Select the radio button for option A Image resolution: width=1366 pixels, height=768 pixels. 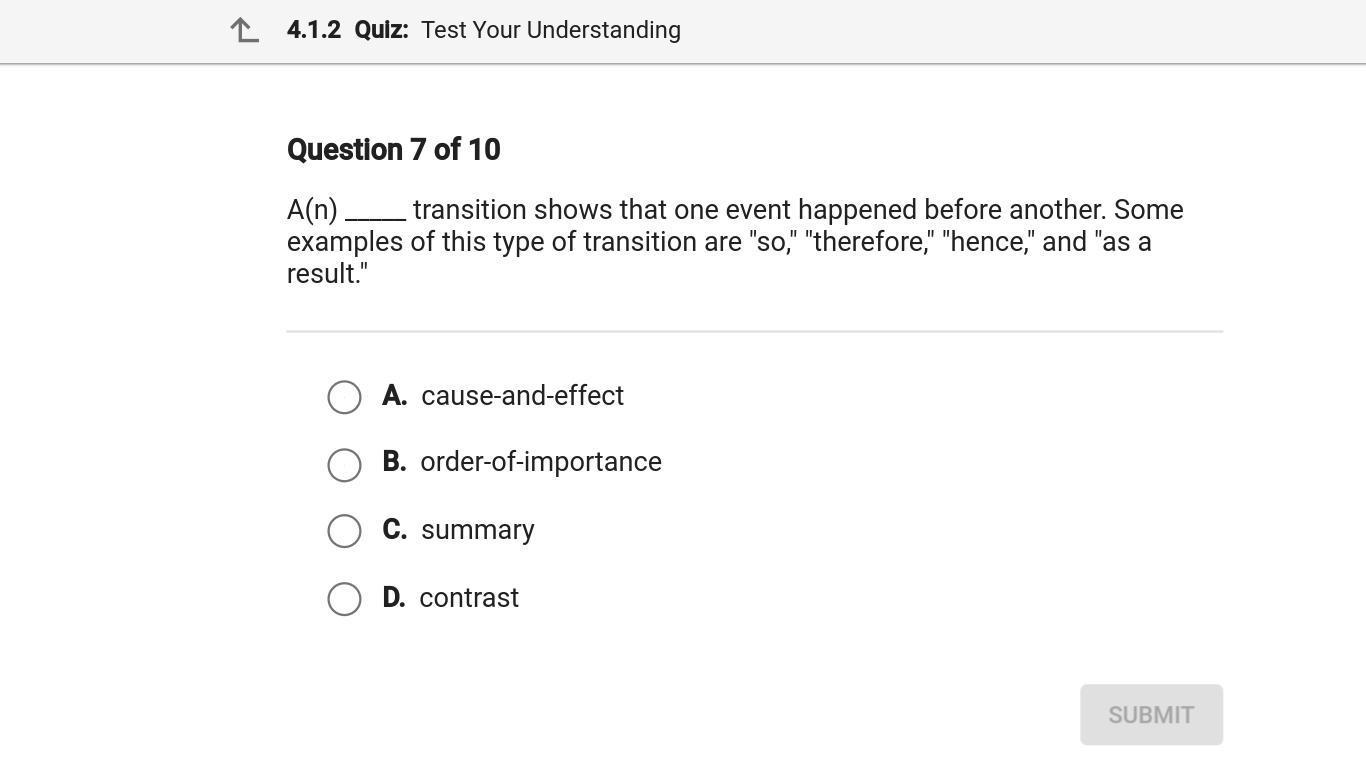pyautogui.click(x=344, y=397)
